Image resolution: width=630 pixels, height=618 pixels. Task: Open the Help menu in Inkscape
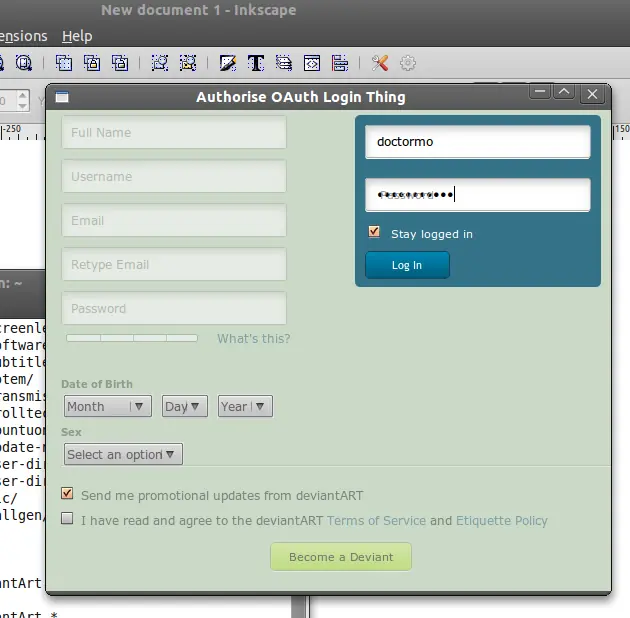click(x=77, y=36)
